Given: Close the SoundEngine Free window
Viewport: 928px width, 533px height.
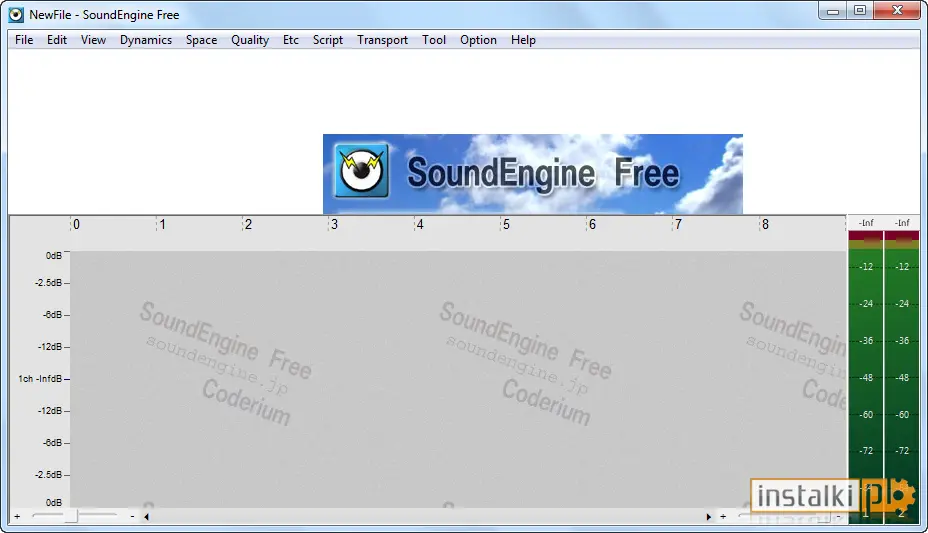Looking at the screenshot, I should pos(897,11).
